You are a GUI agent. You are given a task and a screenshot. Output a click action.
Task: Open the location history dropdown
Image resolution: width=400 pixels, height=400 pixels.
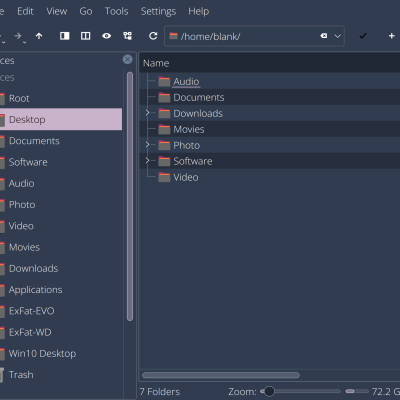[x=338, y=36]
